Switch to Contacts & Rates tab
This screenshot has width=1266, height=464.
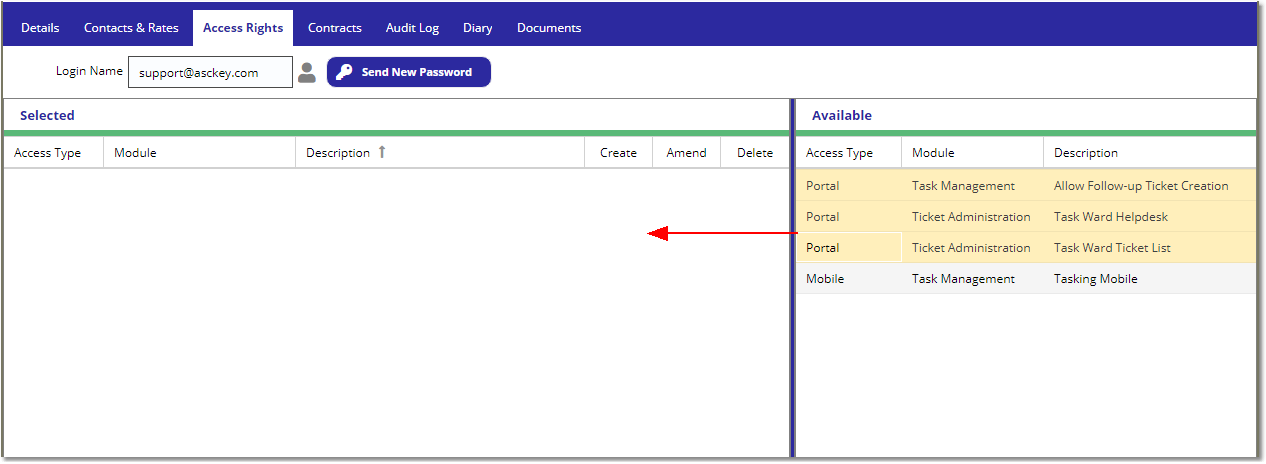(131, 28)
